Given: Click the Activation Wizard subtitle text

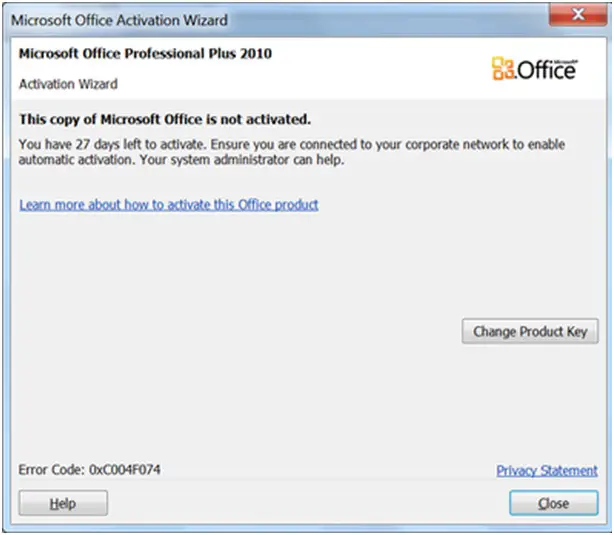Looking at the screenshot, I should click(x=68, y=84).
